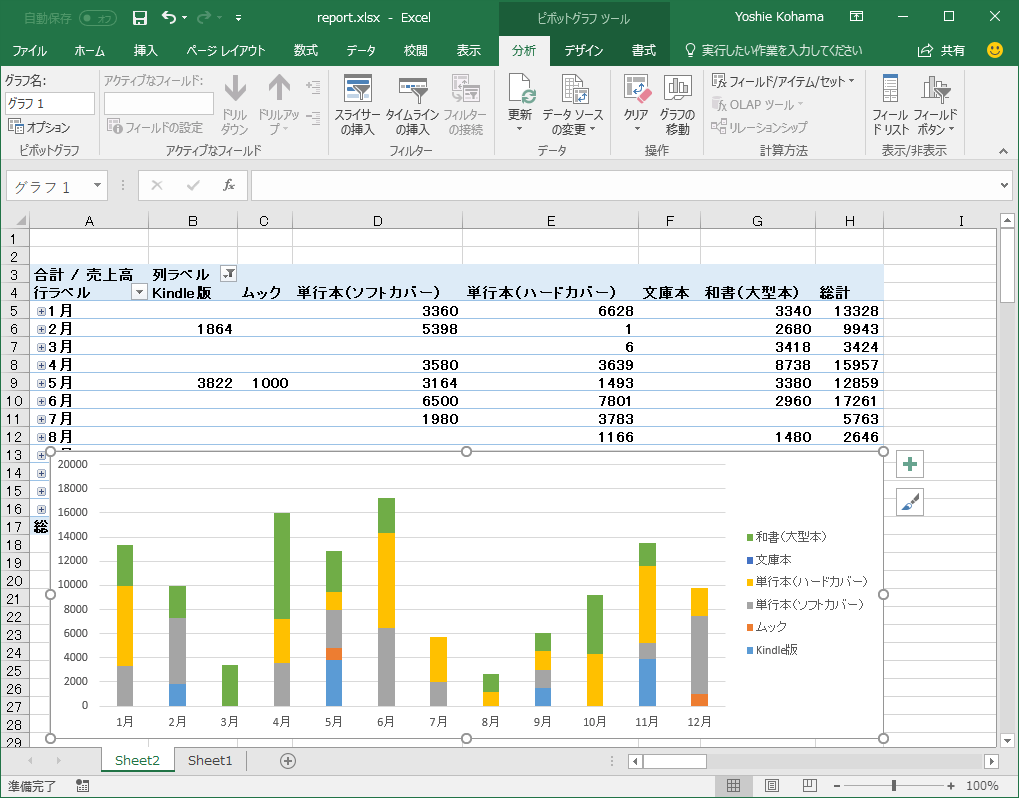The width and height of the screenshot is (1019, 798).
Task: Click the save icon in title bar
Action: [140, 18]
